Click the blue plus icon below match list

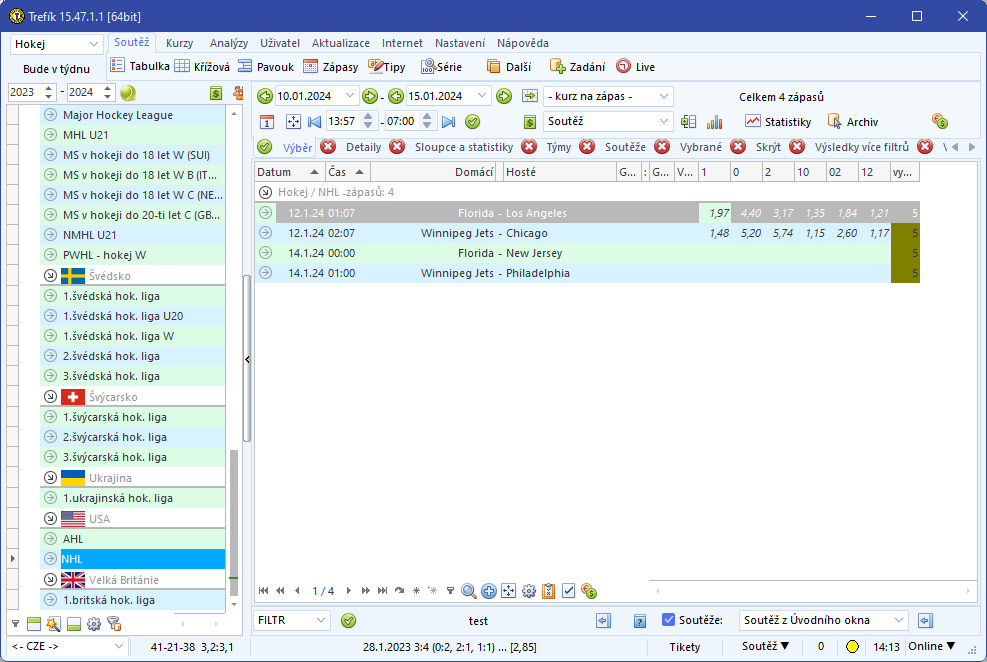(x=488, y=591)
